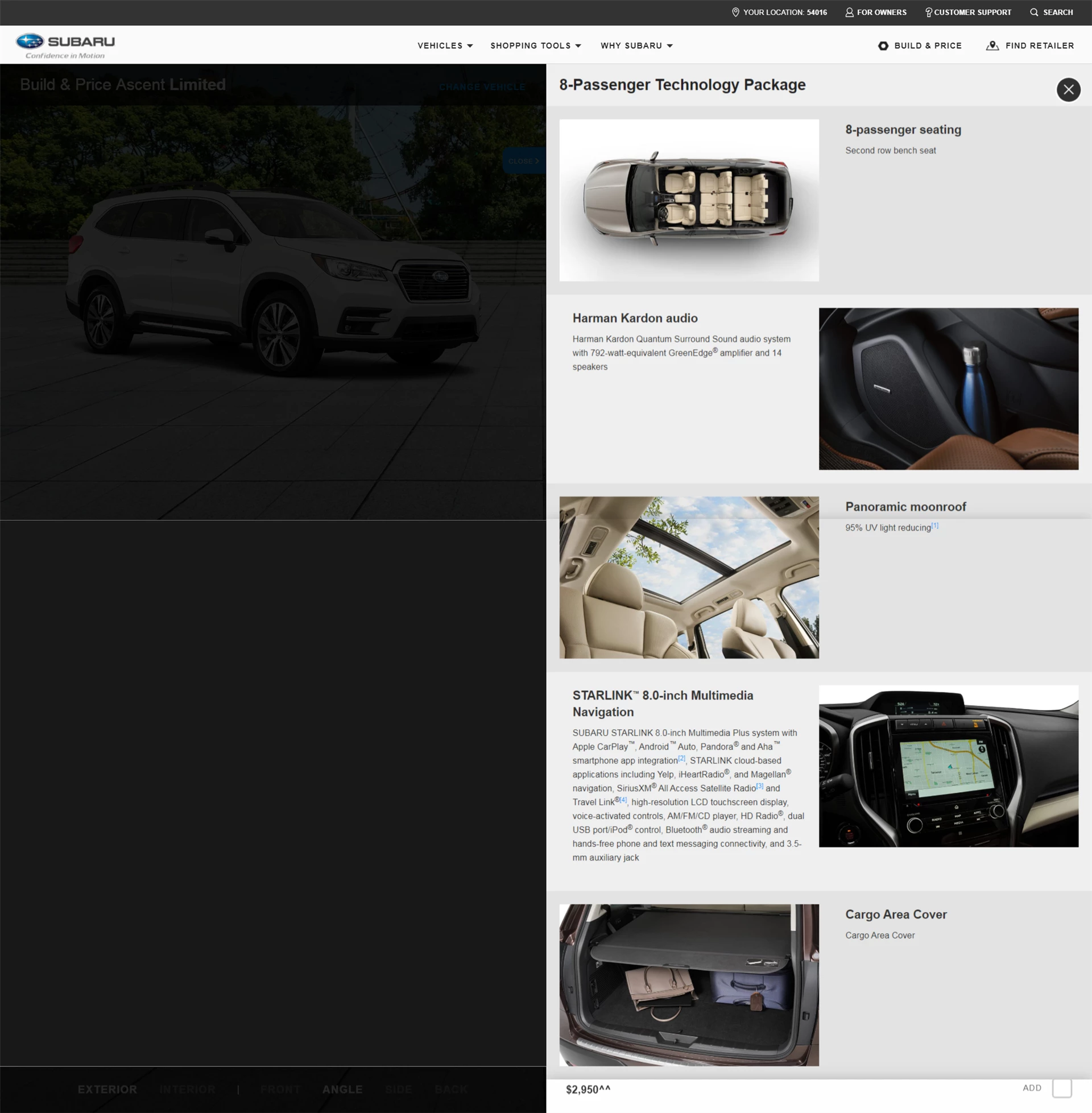Expand the Why Subaru menu
Image resolution: width=1092 pixels, height=1113 pixels.
pyautogui.click(x=636, y=46)
